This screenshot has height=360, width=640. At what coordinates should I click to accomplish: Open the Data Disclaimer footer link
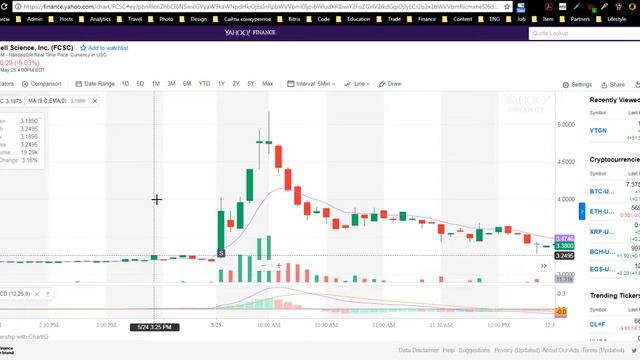pyautogui.click(x=418, y=350)
